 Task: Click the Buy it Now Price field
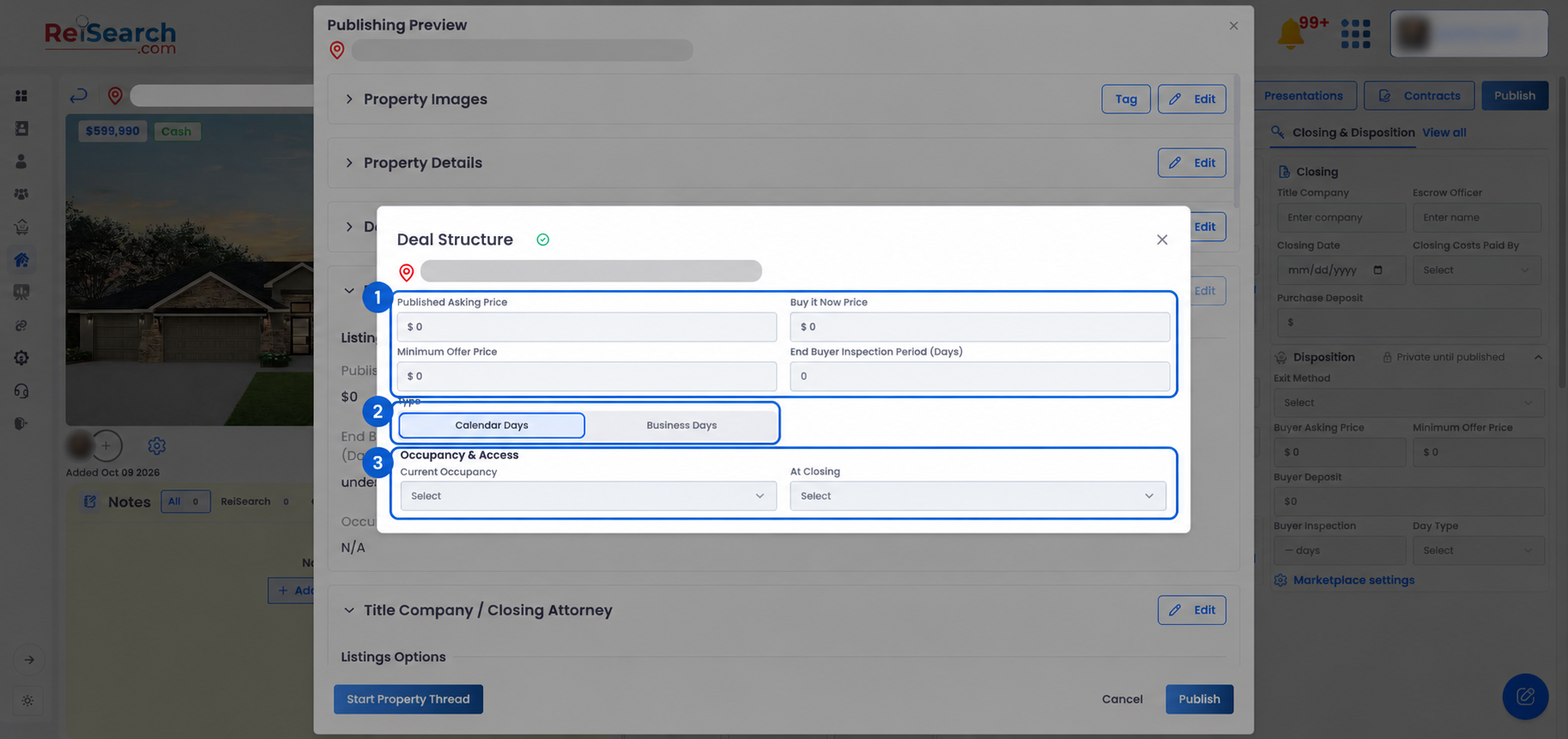click(980, 327)
